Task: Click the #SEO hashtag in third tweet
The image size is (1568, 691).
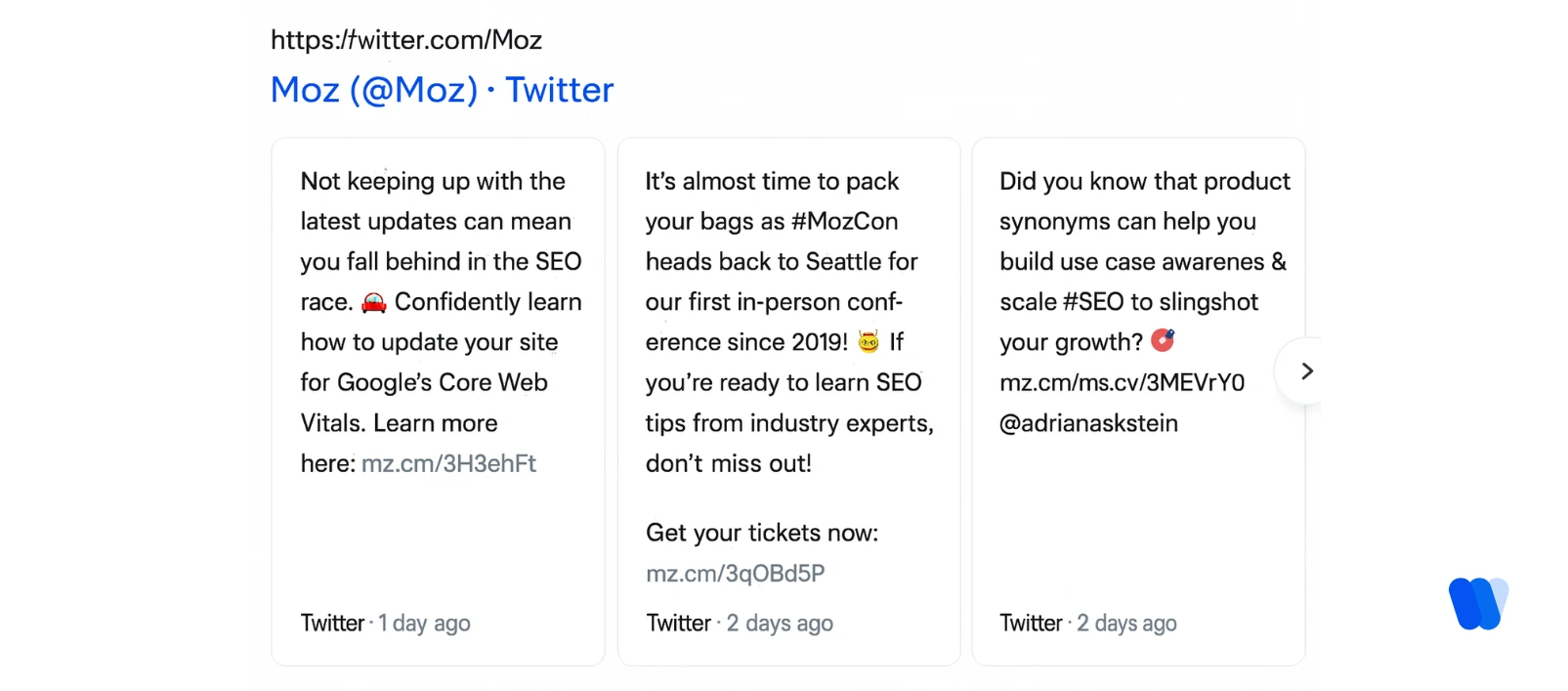Action: (1093, 302)
